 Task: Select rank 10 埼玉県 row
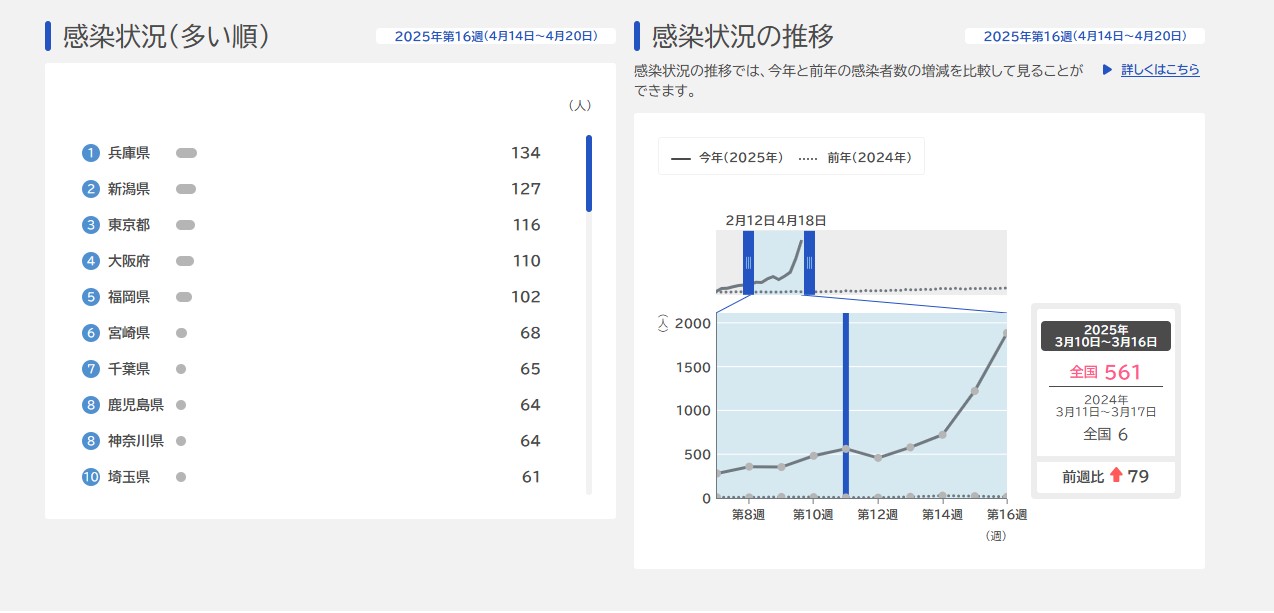(312, 477)
